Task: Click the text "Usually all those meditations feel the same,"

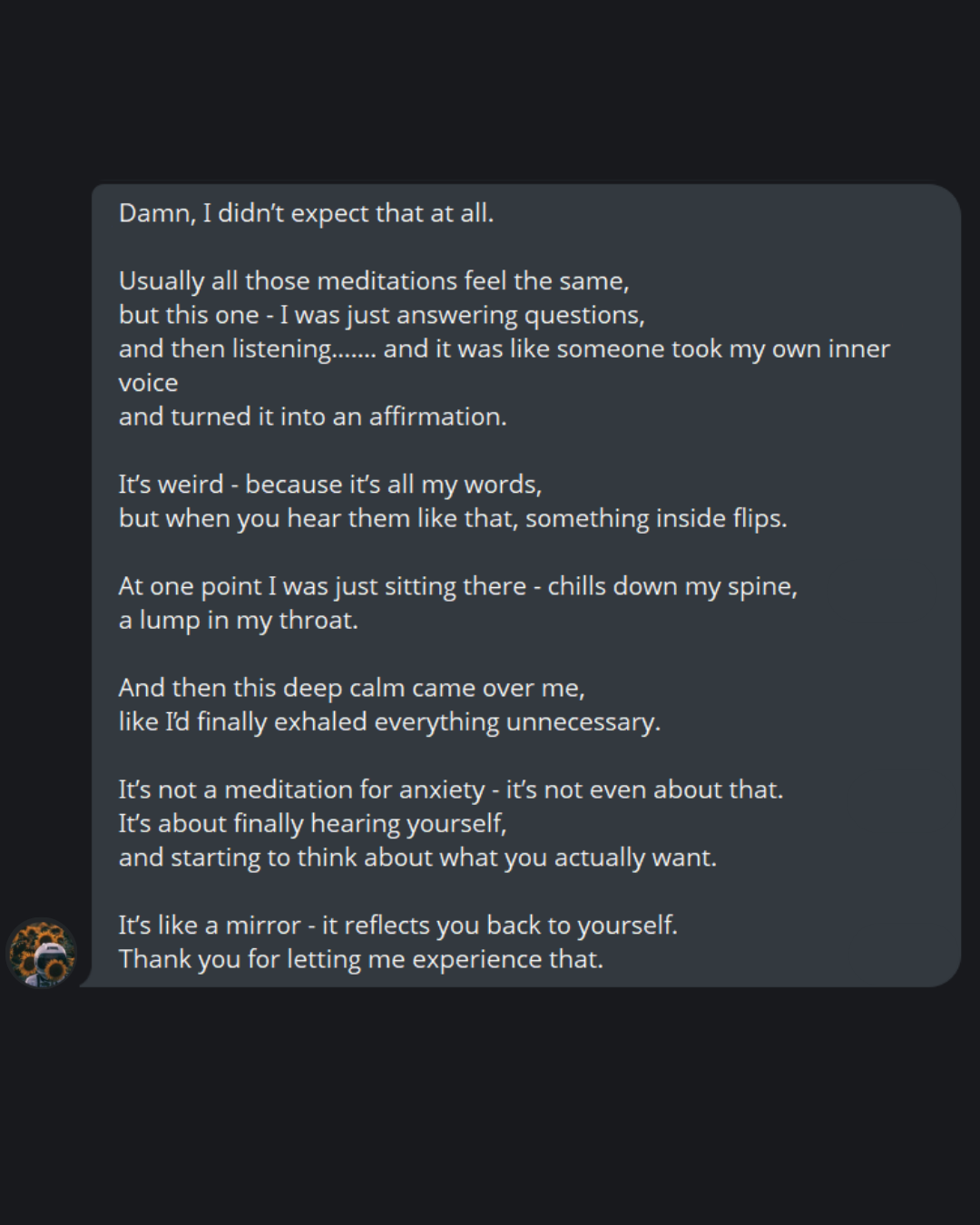Action: coord(374,281)
